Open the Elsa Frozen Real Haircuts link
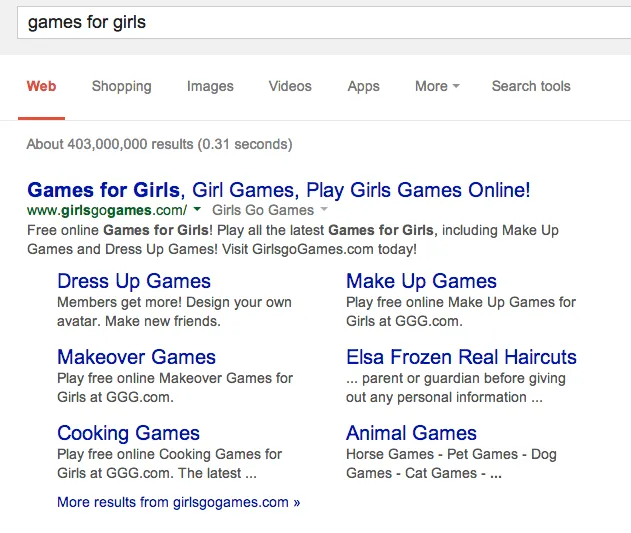The height and width of the screenshot is (533, 631). pos(461,357)
